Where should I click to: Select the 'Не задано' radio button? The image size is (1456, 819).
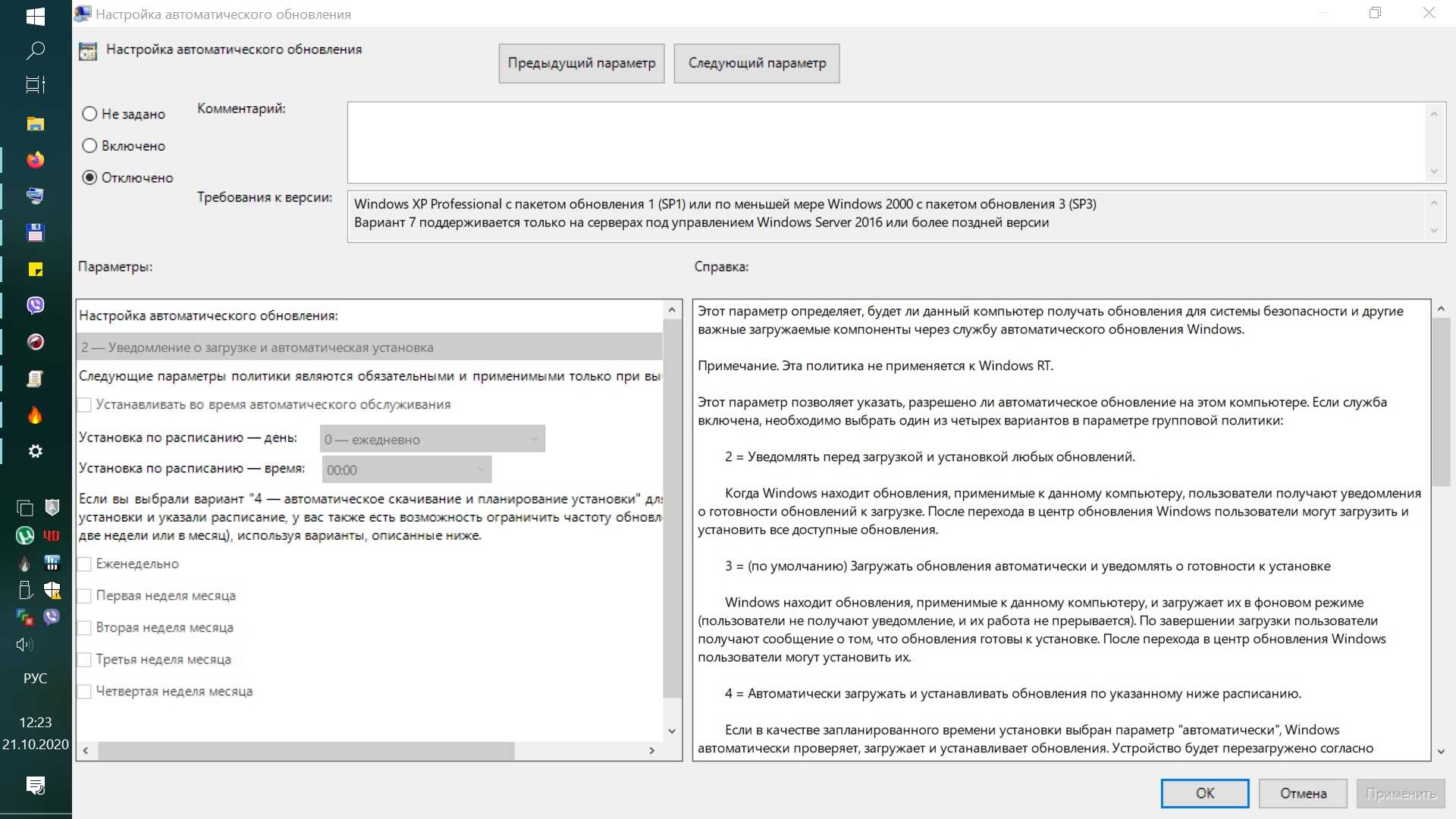89,114
